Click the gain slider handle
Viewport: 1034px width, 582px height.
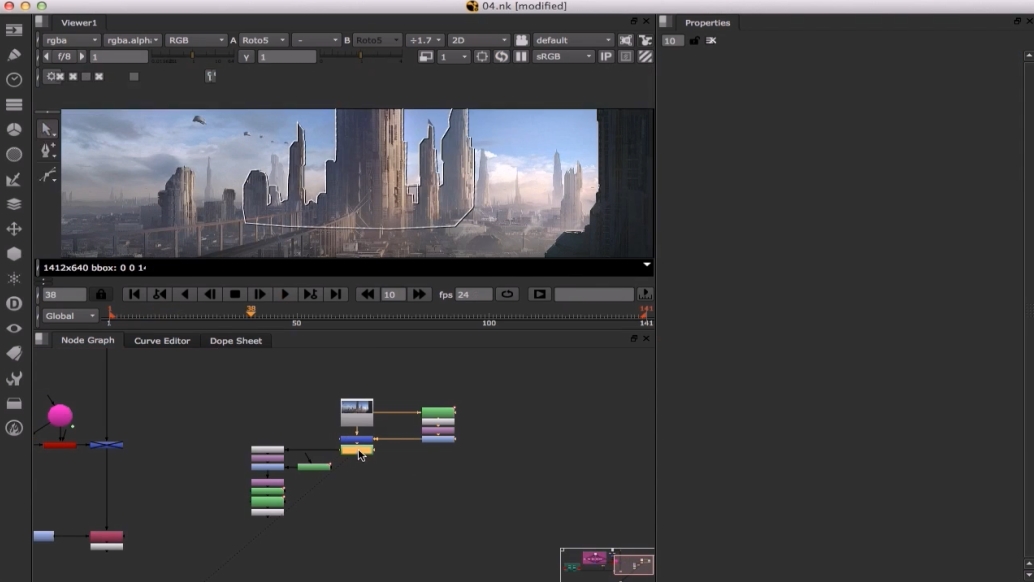point(192,57)
